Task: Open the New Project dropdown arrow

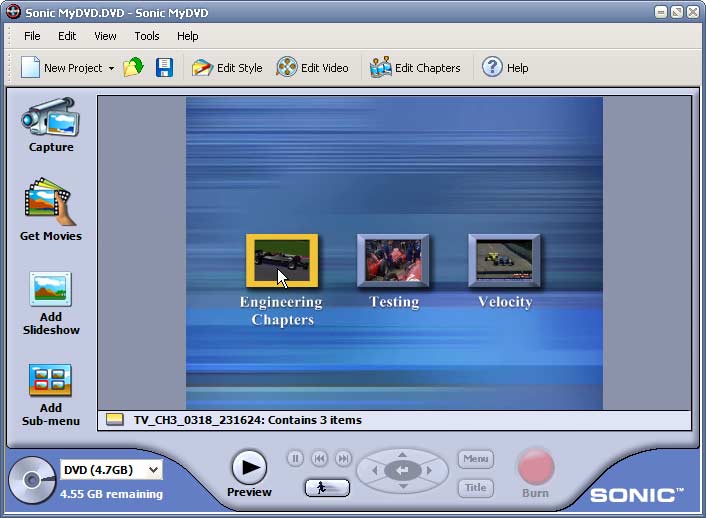Action: [x=111, y=68]
